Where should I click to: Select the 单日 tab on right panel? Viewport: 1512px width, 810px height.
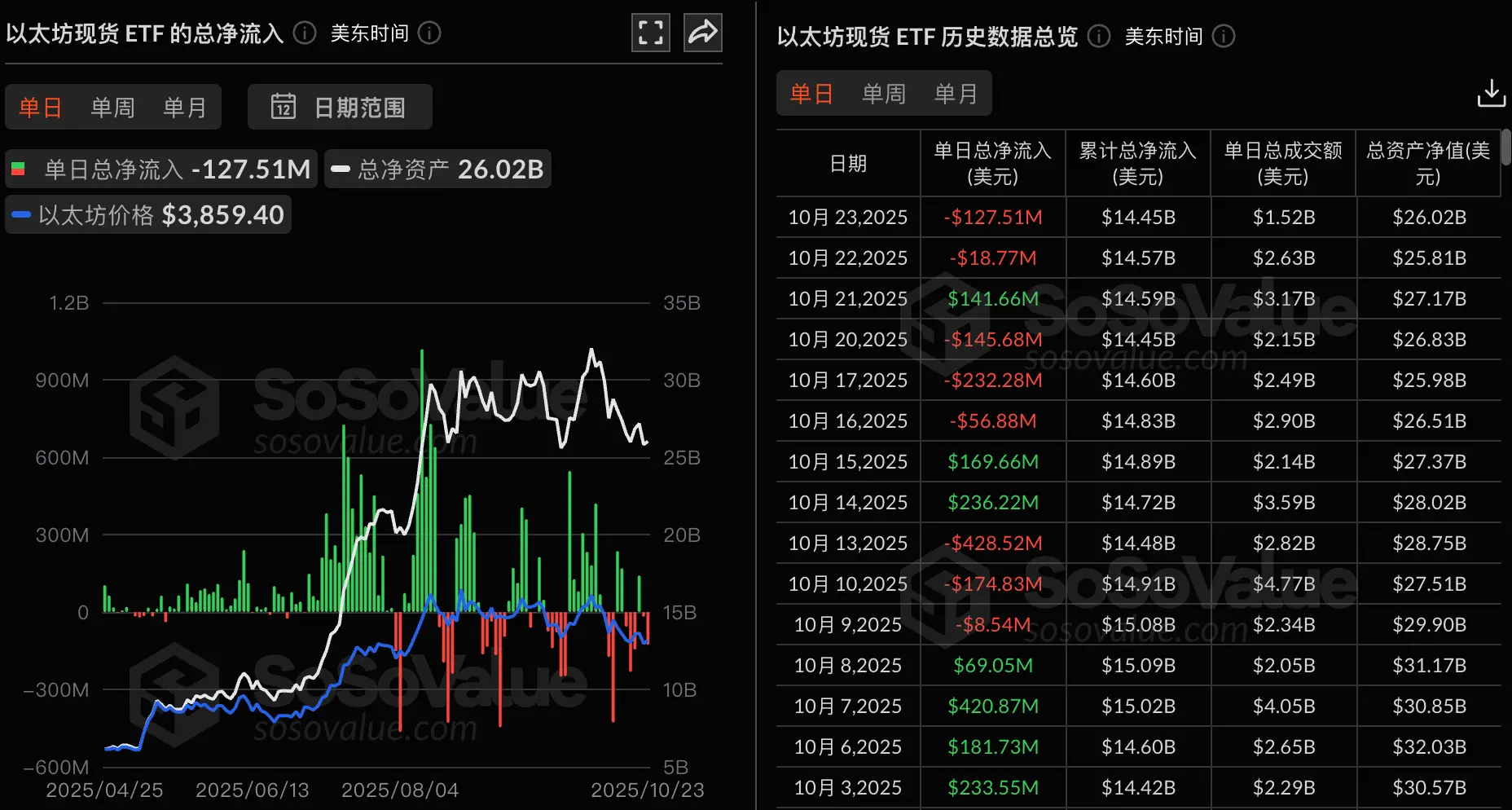click(x=811, y=93)
